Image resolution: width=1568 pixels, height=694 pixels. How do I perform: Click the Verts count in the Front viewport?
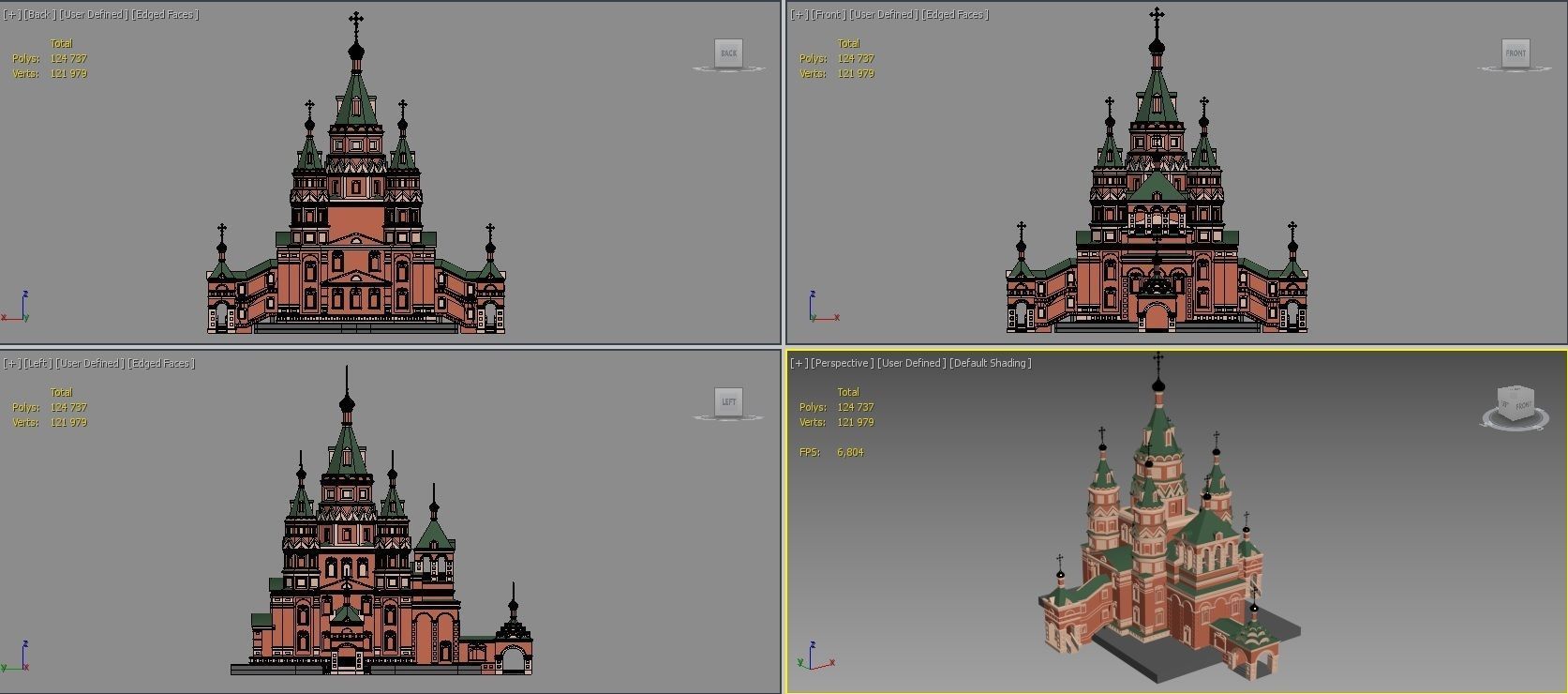pyautogui.click(x=856, y=73)
